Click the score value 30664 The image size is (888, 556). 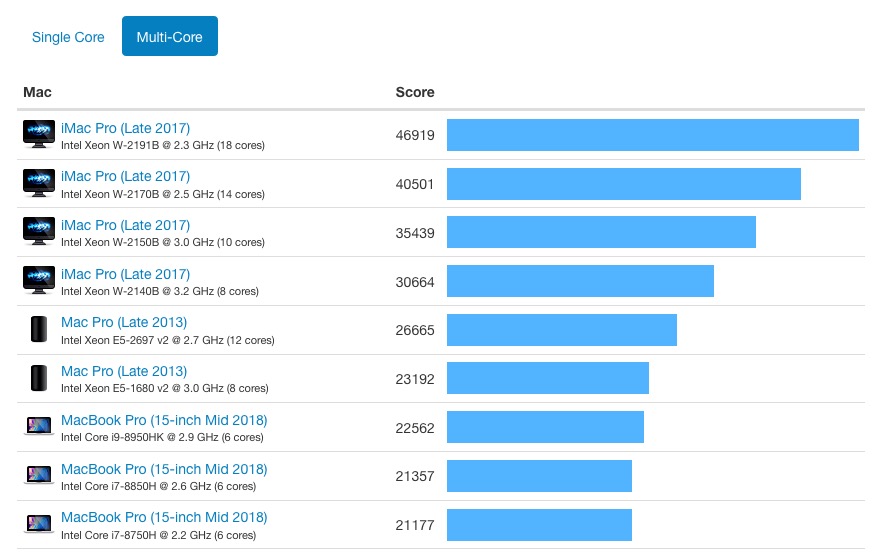(415, 282)
